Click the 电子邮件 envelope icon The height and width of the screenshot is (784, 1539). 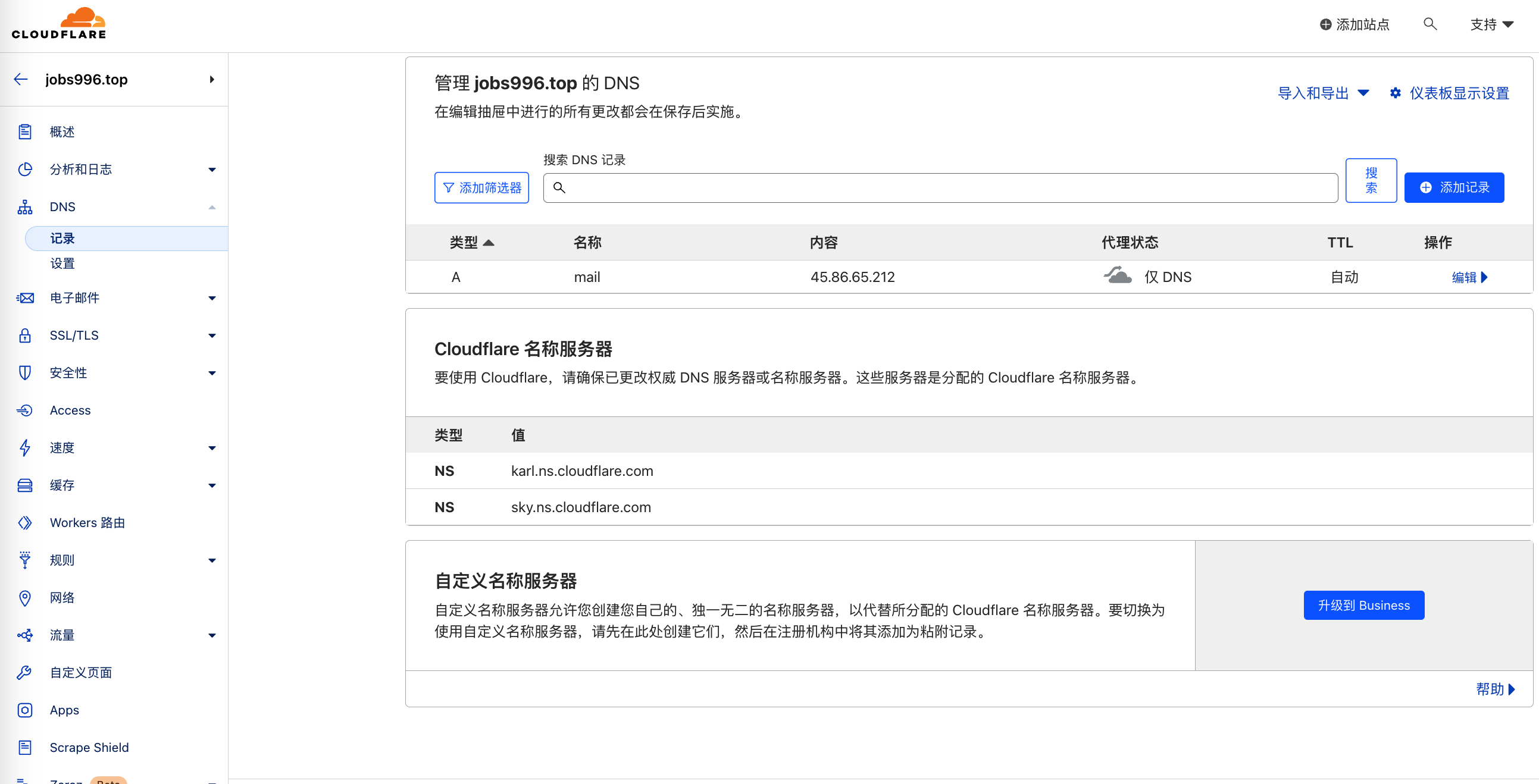pos(24,298)
